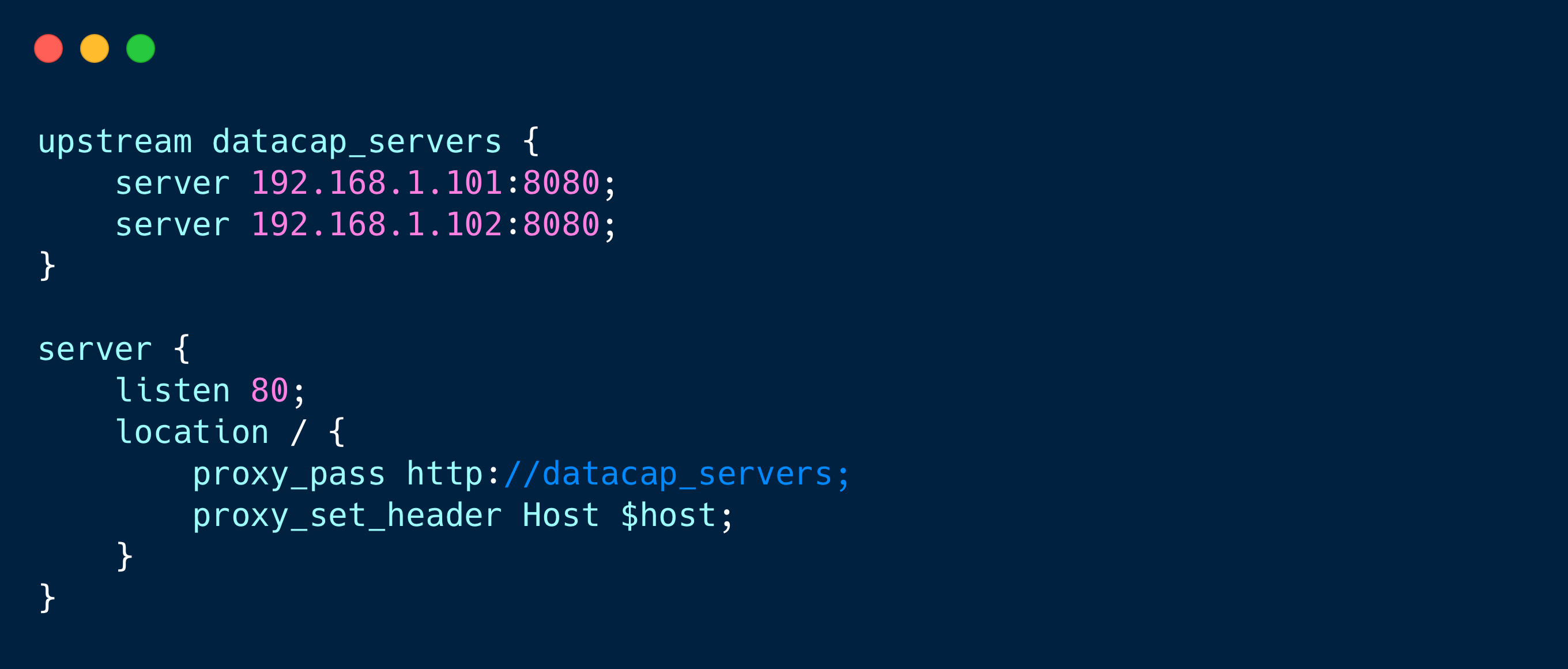Click the opening brace after datacap_servers
The height and width of the screenshot is (669, 1568).
(532, 141)
